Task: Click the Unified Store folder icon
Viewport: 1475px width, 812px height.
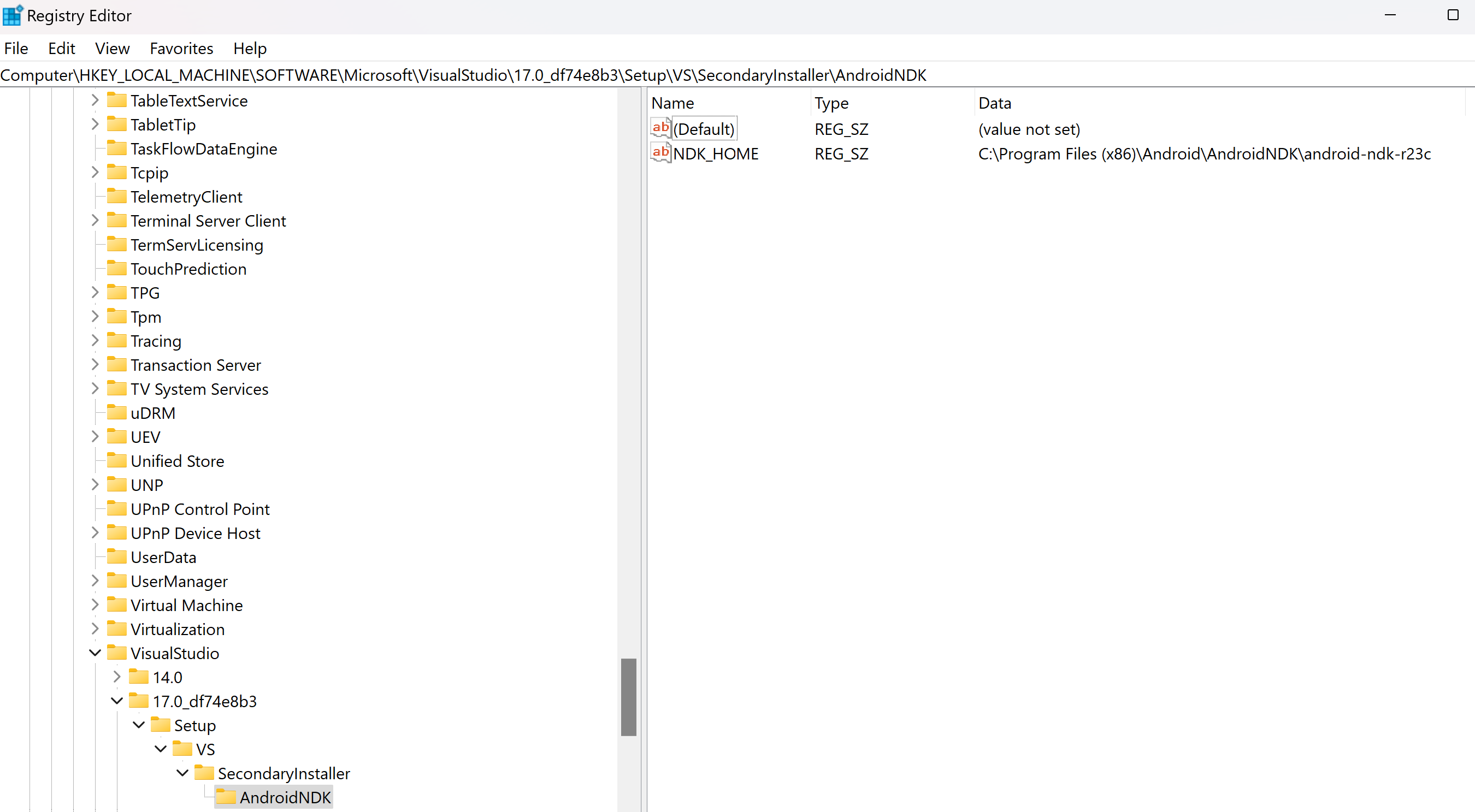Action: [x=117, y=460]
